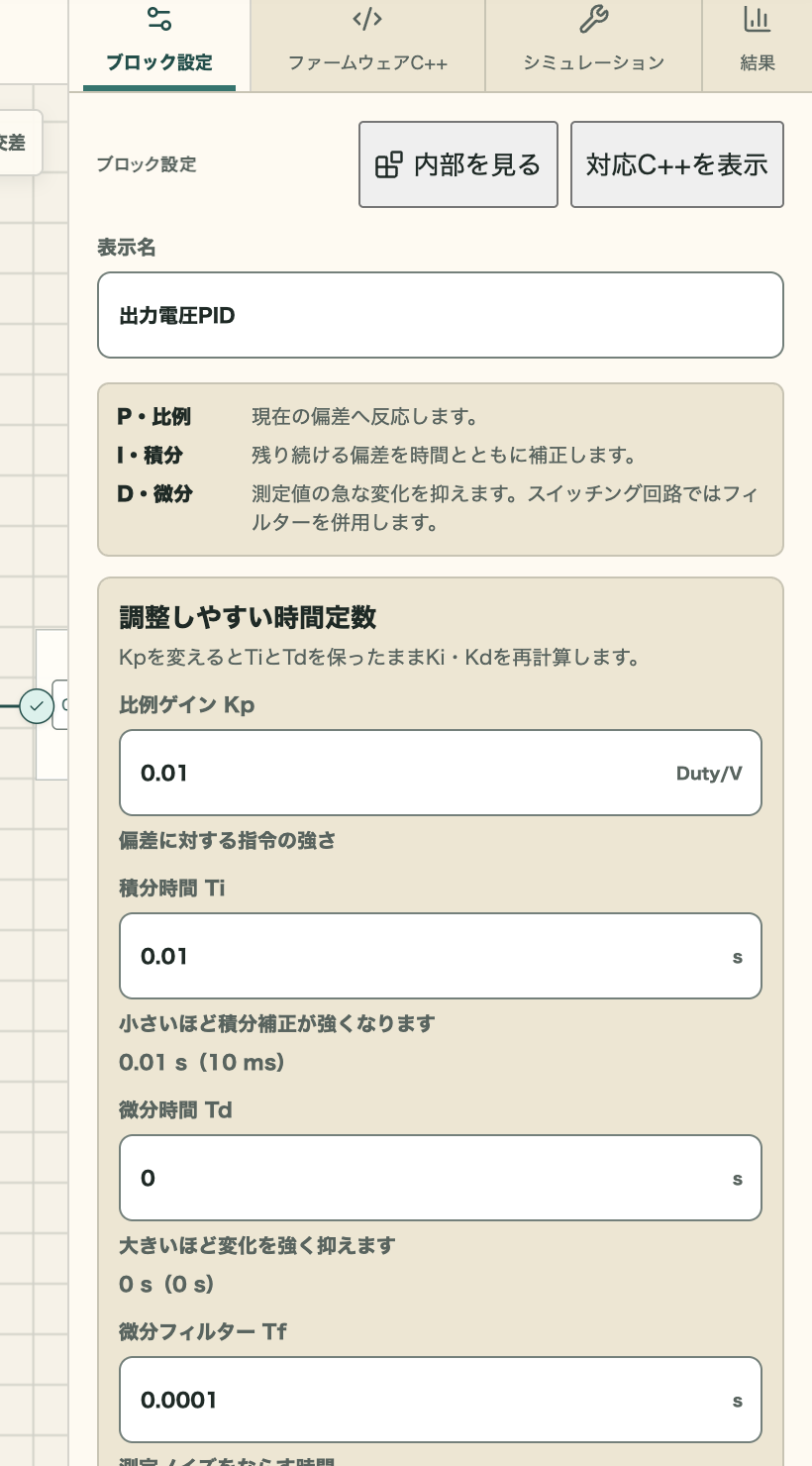Switch to the ファームウェアC++ tab
812x1466 pixels.
[x=367, y=46]
